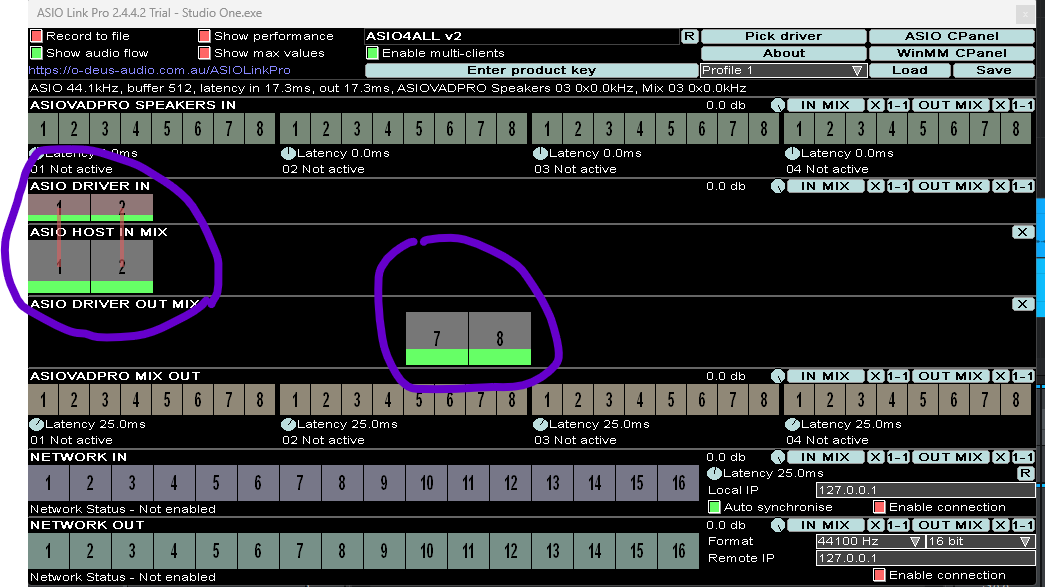Screen dimensions: 1045x587
Task: Toggle Show max values checkbox
Action: point(205,53)
